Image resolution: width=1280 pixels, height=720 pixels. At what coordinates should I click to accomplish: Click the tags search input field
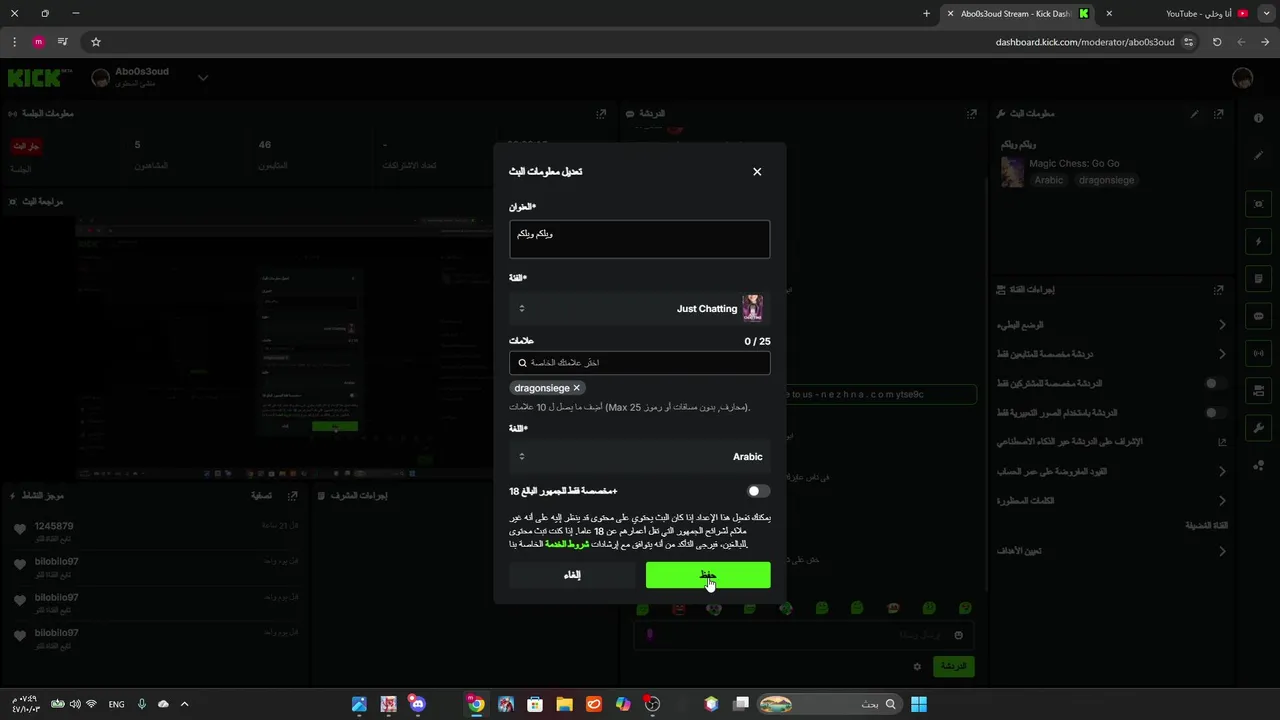(x=639, y=363)
